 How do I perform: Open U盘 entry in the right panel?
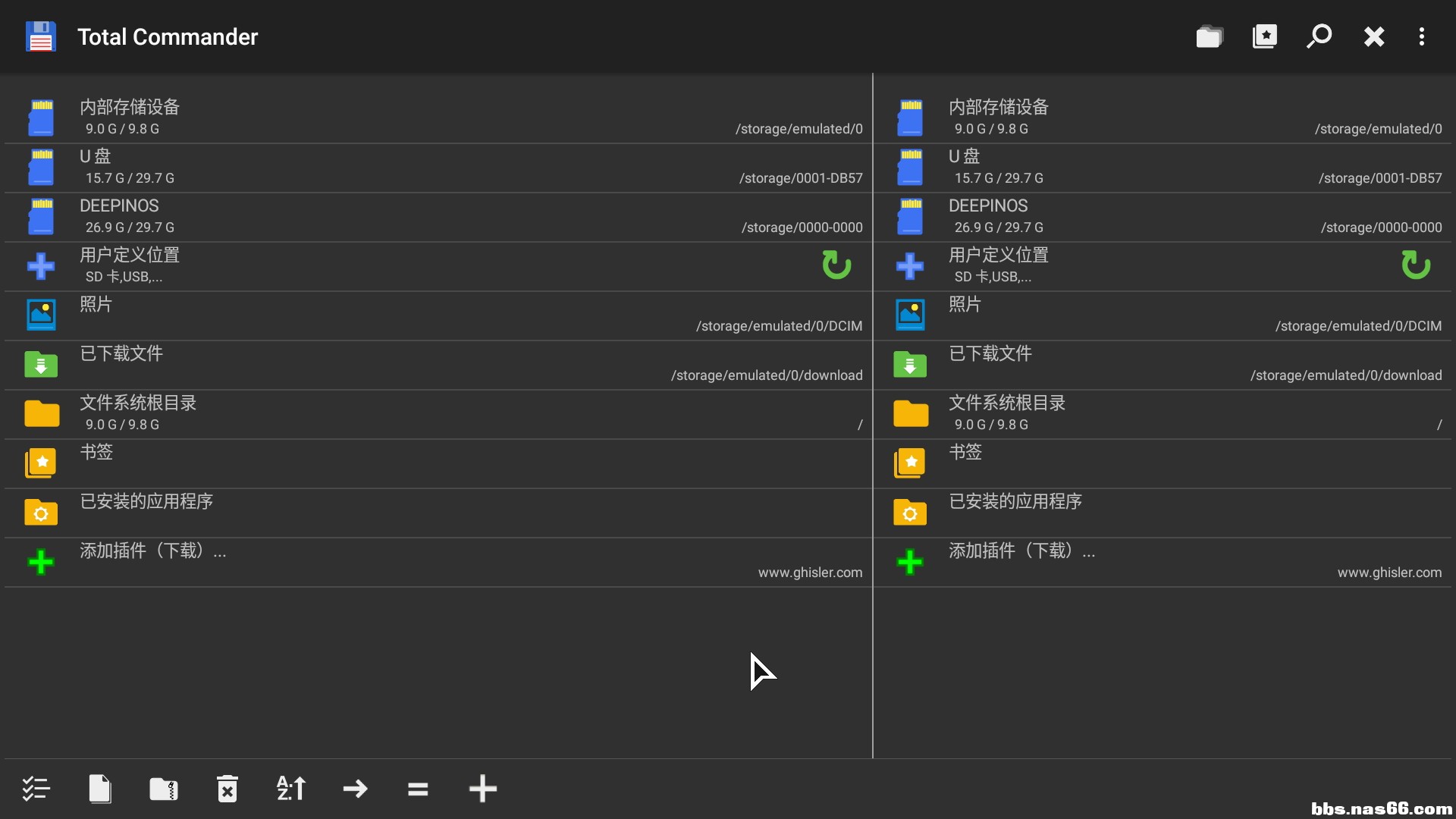point(1163,168)
